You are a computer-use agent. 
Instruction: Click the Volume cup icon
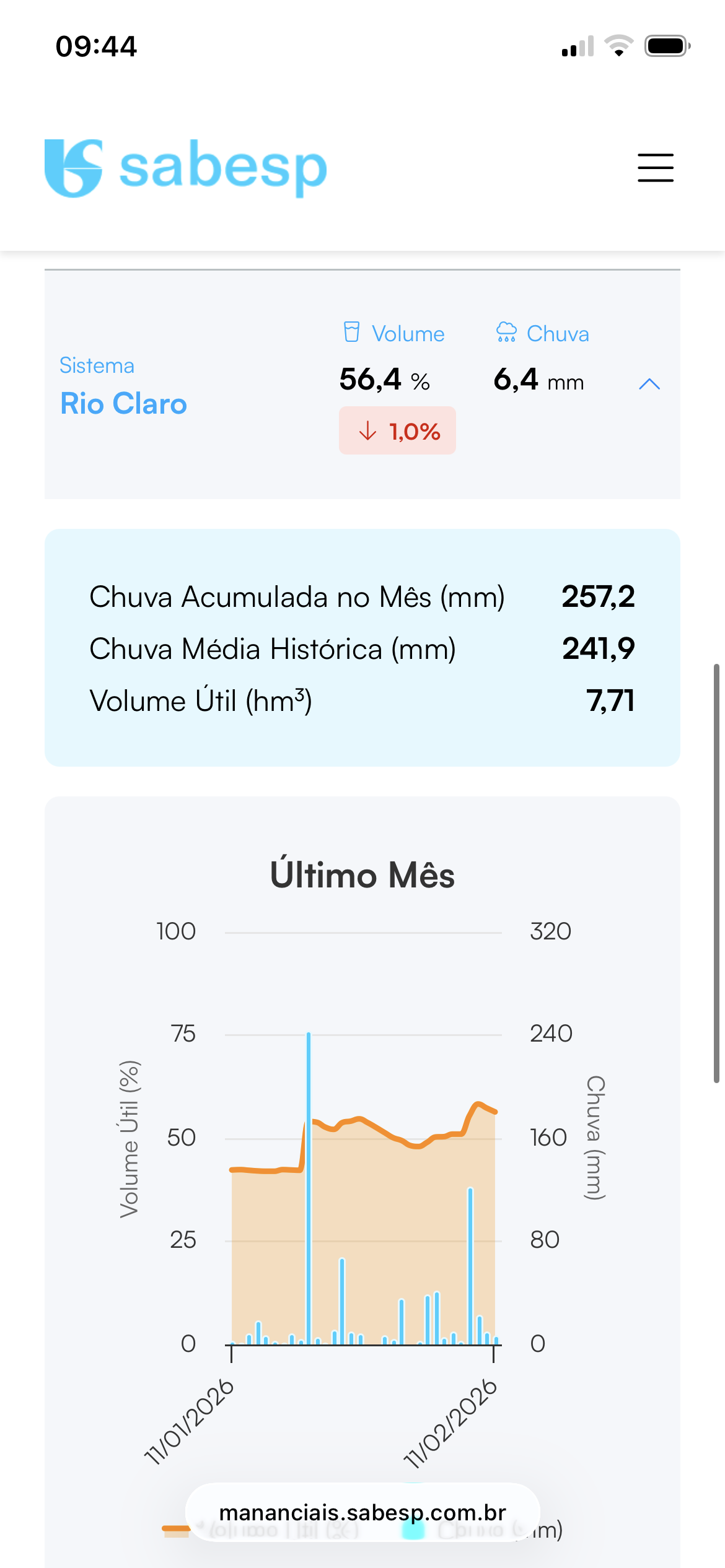(x=352, y=332)
